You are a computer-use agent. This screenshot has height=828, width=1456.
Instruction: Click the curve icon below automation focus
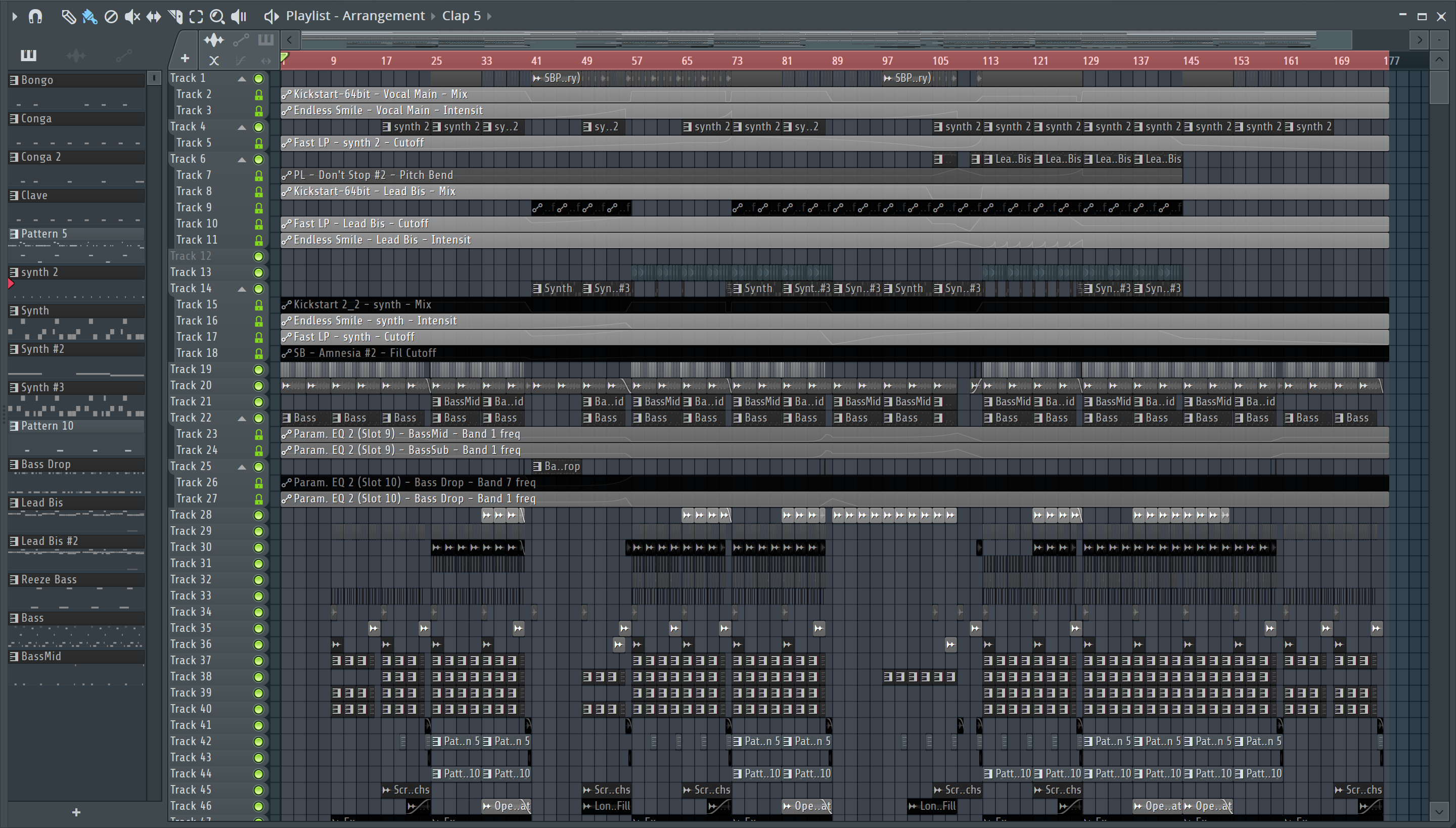(x=241, y=60)
